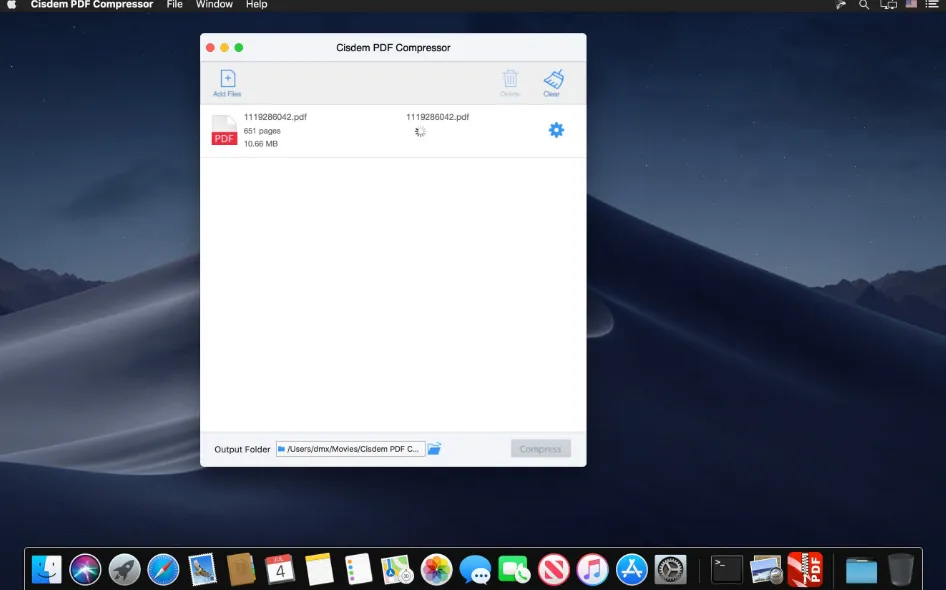Viewport: 946px width, 590px height.
Task: Click the Add Files icon
Action: coord(227,83)
